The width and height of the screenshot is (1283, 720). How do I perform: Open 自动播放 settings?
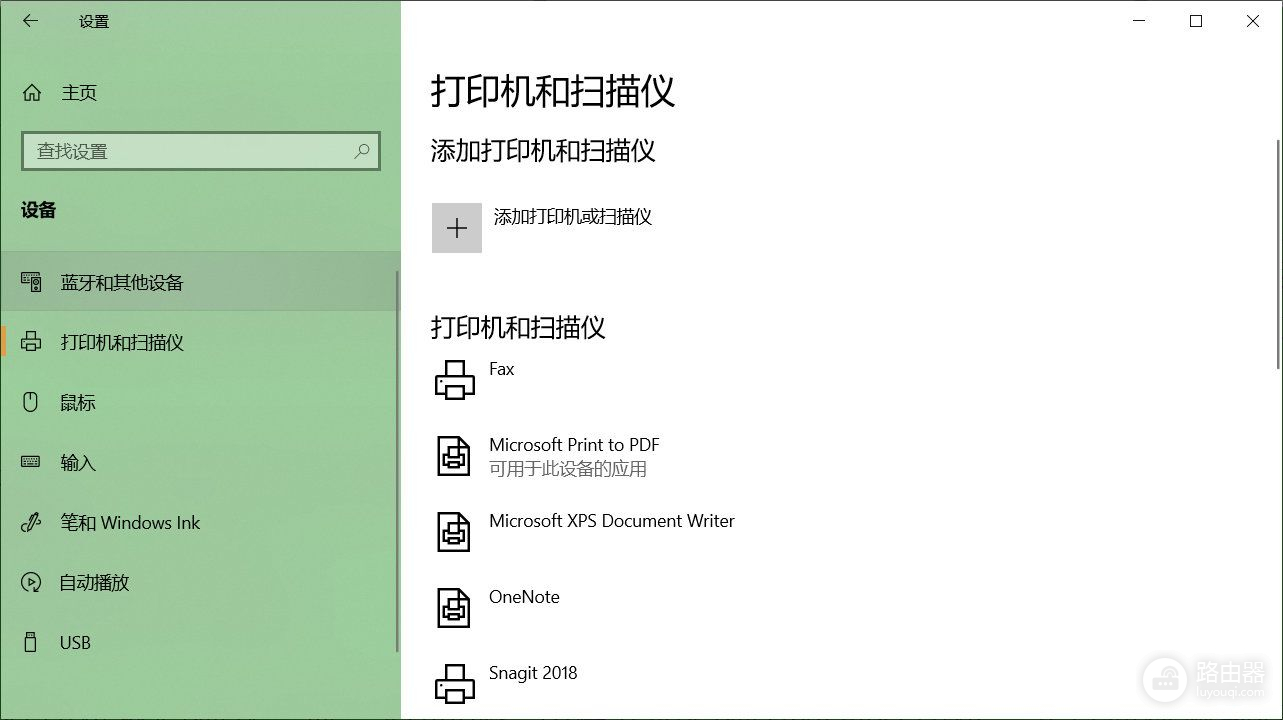pyautogui.click(x=200, y=582)
